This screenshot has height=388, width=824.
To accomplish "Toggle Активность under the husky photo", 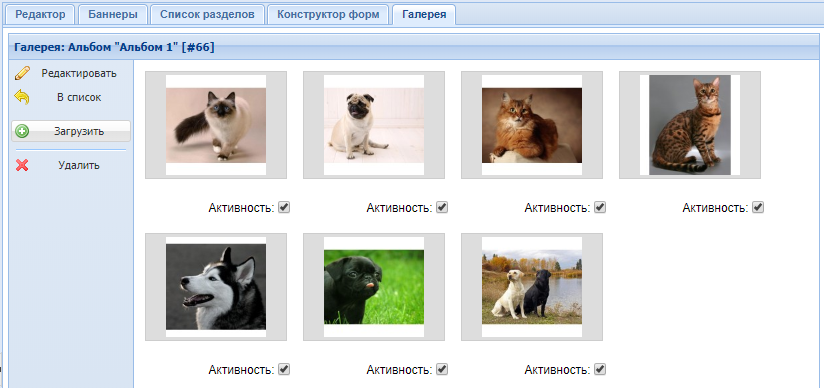I will coord(284,369).
